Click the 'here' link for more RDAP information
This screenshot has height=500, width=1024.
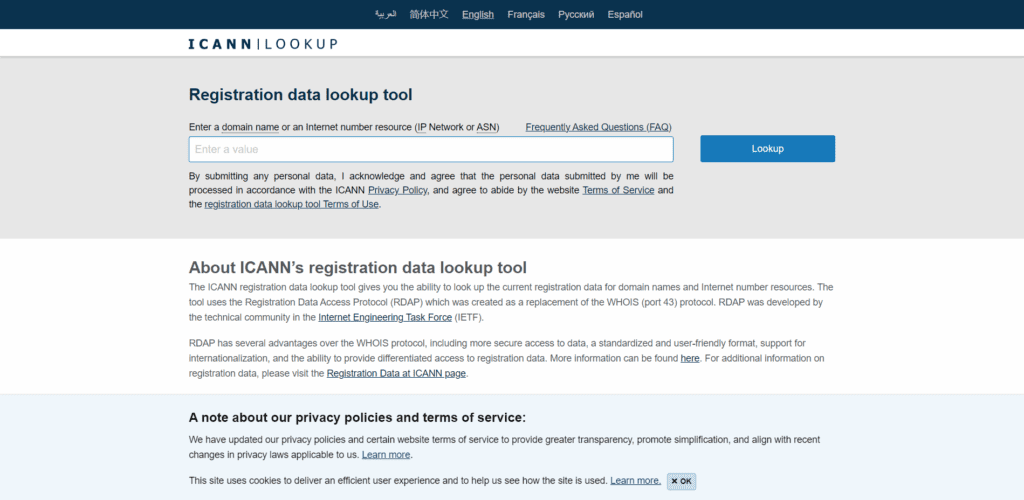point(690,358)
